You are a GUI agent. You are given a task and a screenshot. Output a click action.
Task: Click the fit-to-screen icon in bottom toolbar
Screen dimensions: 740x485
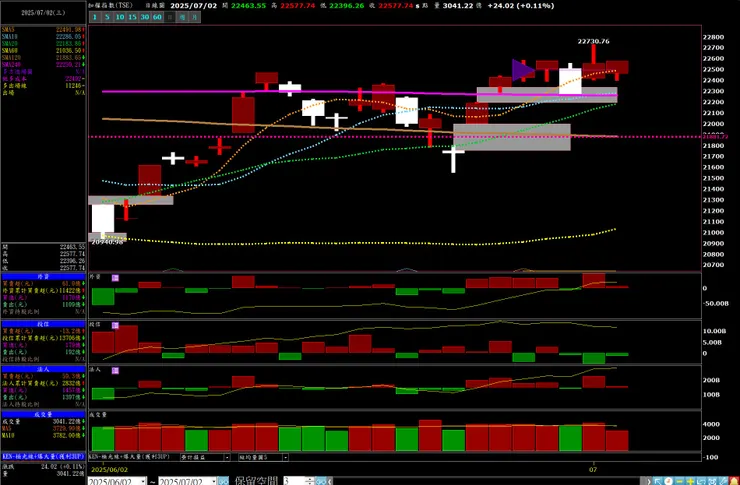[712, 481]
